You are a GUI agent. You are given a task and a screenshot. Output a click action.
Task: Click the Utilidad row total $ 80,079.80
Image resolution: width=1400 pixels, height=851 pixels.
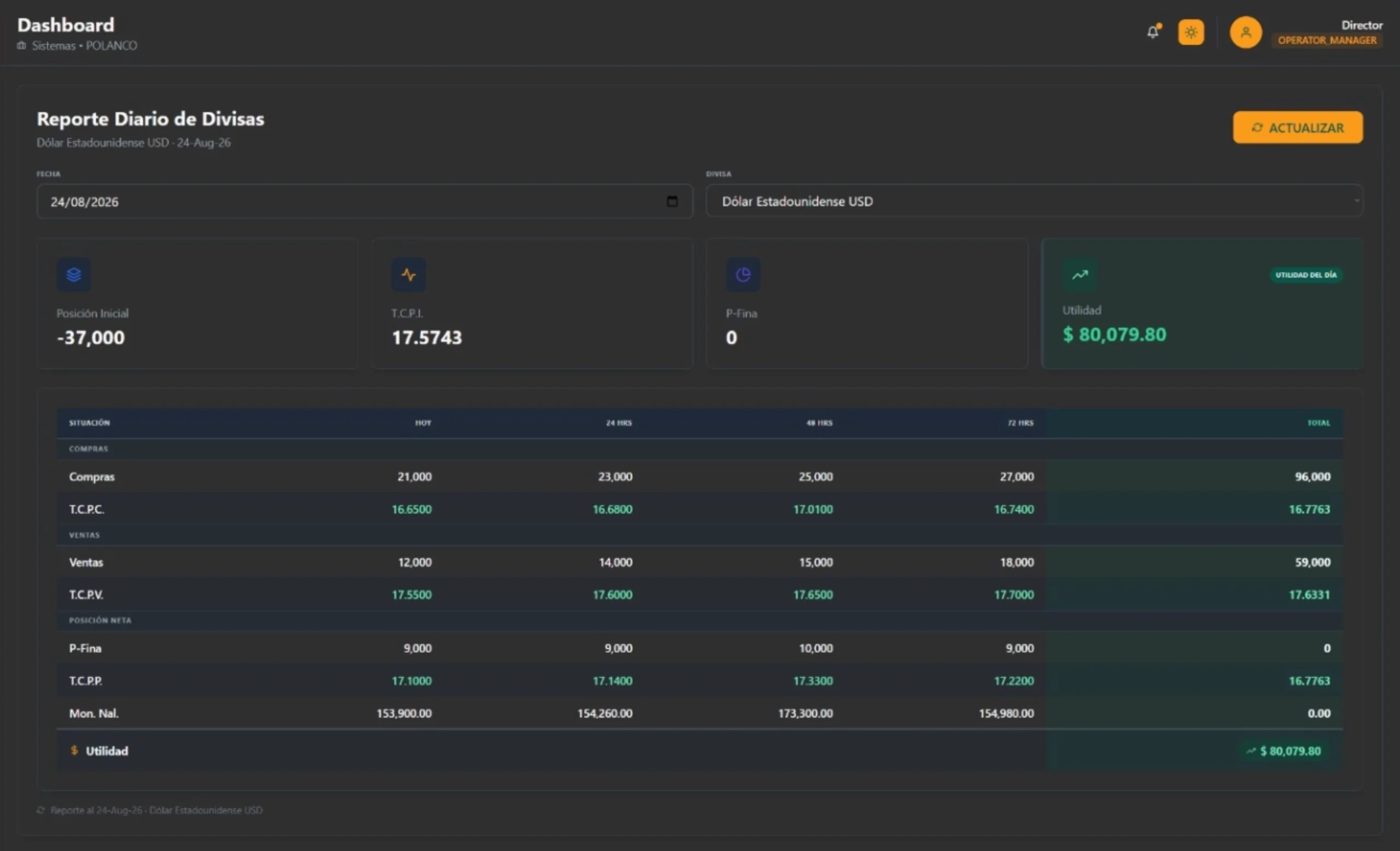(x=1285, y=751)
